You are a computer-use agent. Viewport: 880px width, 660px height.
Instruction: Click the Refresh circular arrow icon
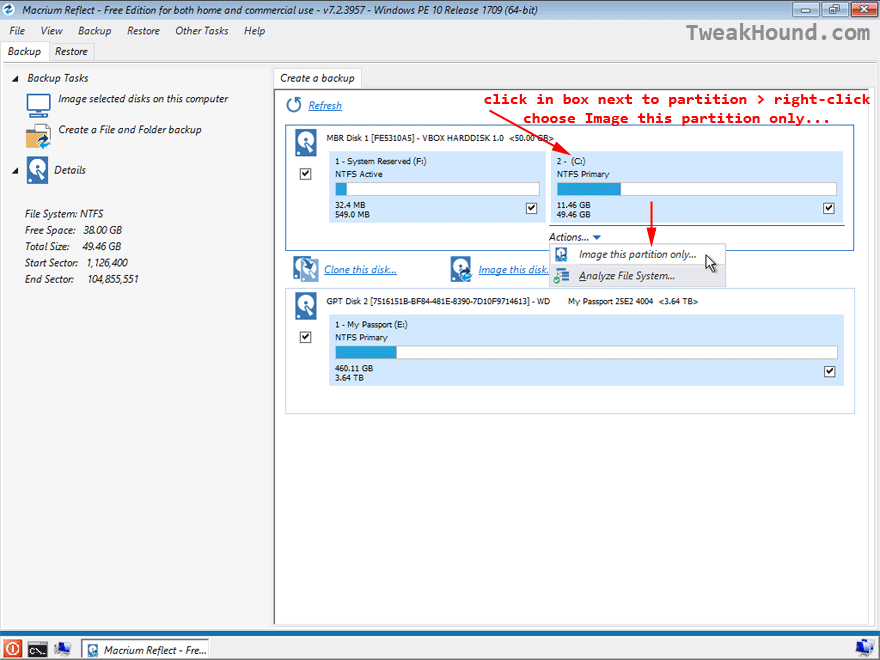(294, 105)
